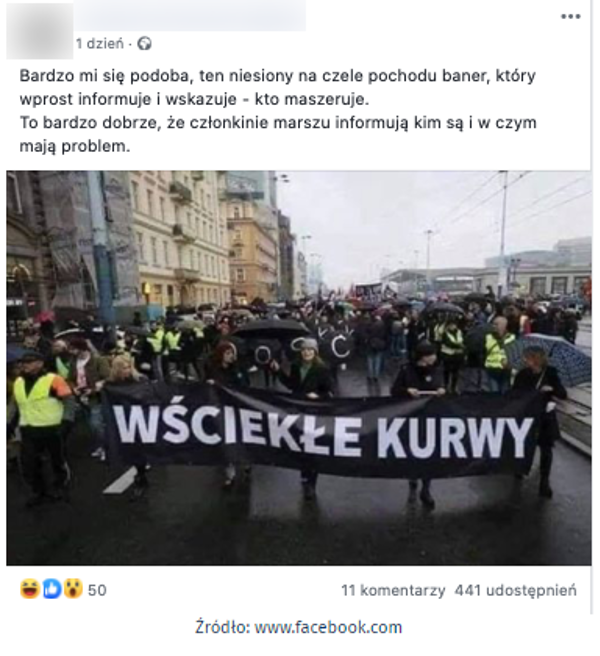Viewport: 600px width, 656px height.
Task: Open the "11 komentarzy" comments link
Action: (x=393, y=590)
